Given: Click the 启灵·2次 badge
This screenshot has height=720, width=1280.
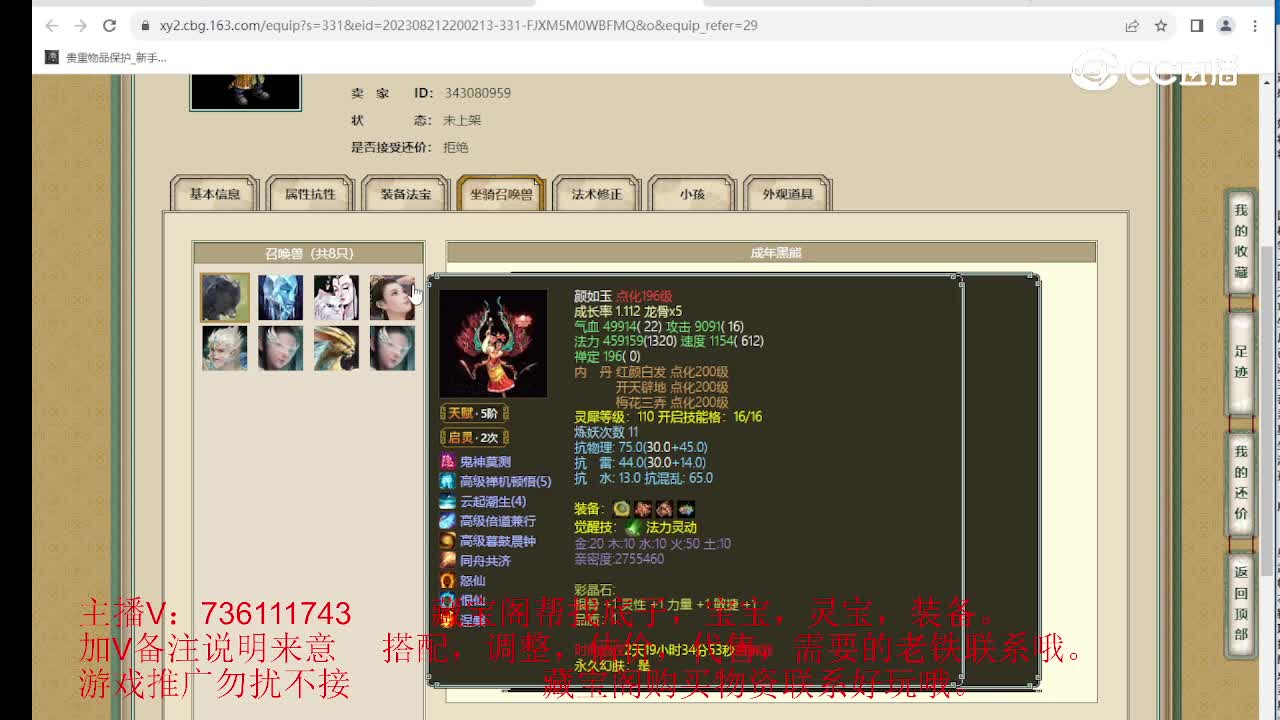Looking at the screenshot, I should point(474,437).
